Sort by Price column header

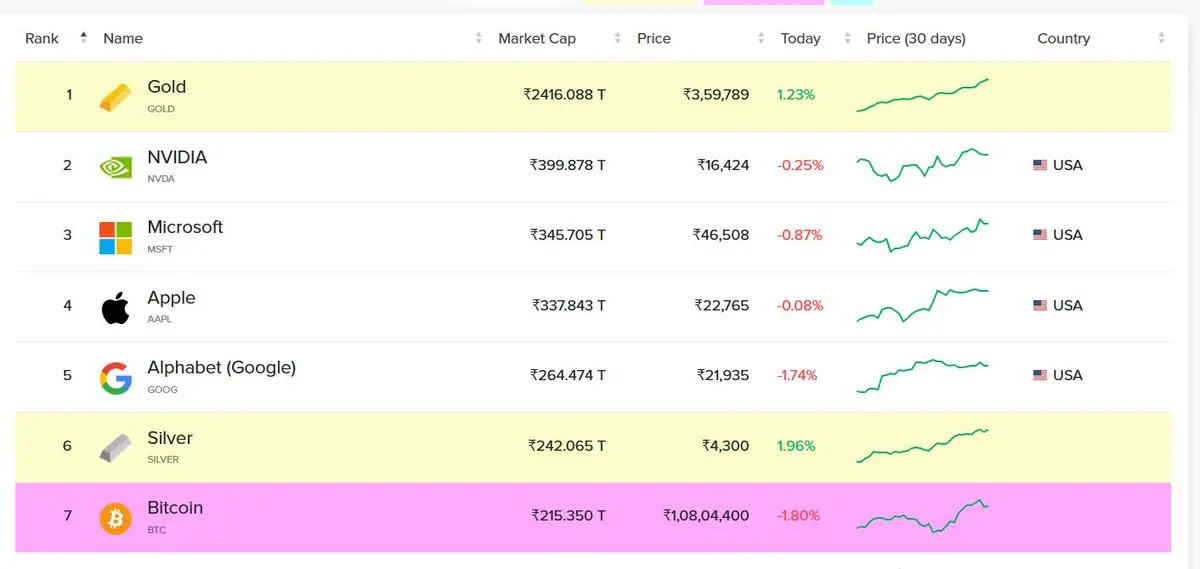tap(654, 38)
